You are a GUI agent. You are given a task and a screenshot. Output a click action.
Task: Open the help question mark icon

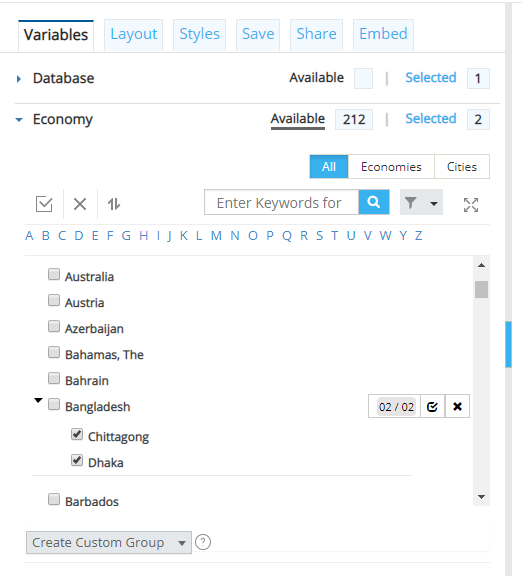pyautogui.click(x=203, y=542)
